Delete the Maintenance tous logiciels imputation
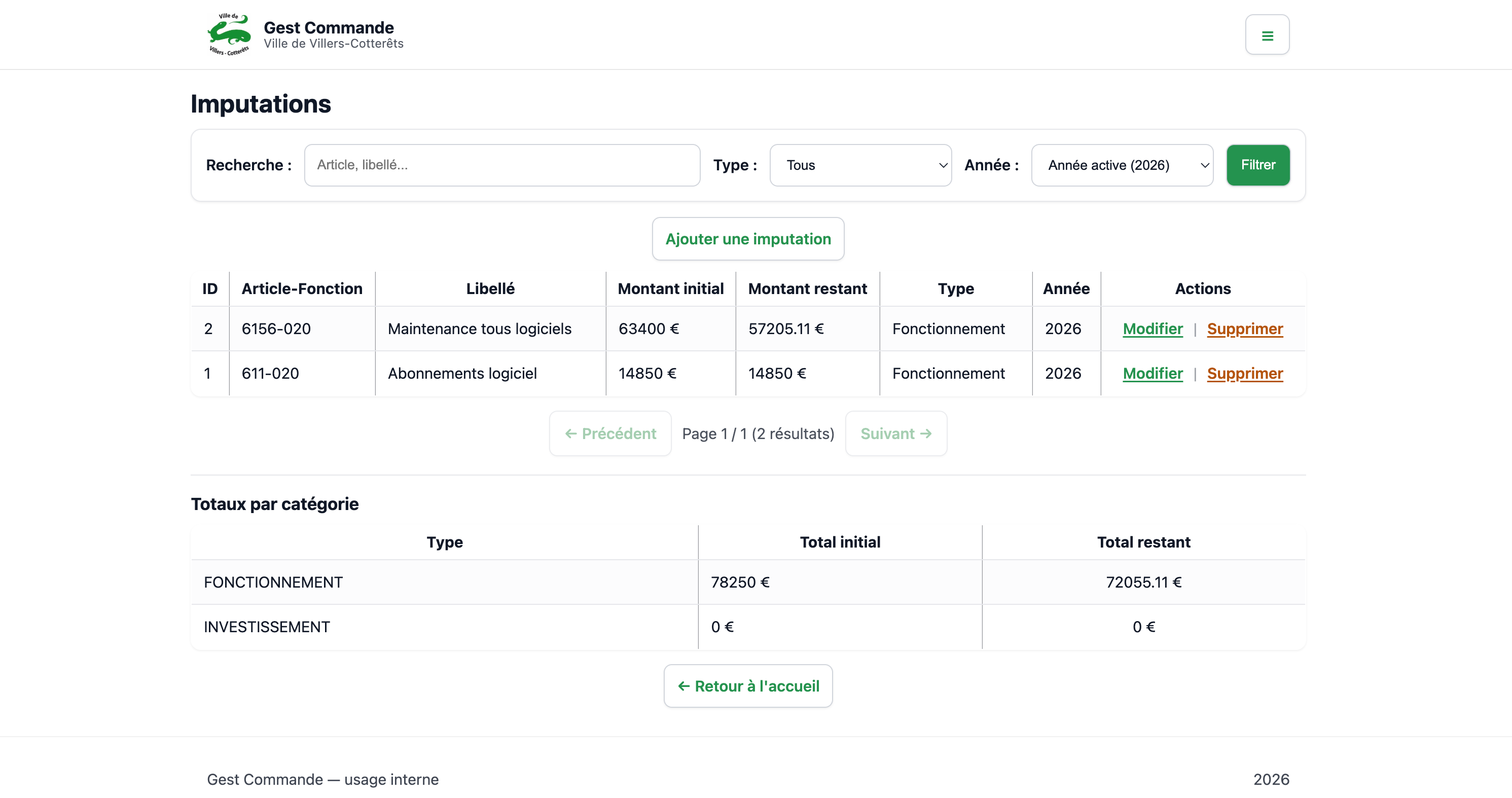Screen dimensions: 1512x798 (1244, 329)
